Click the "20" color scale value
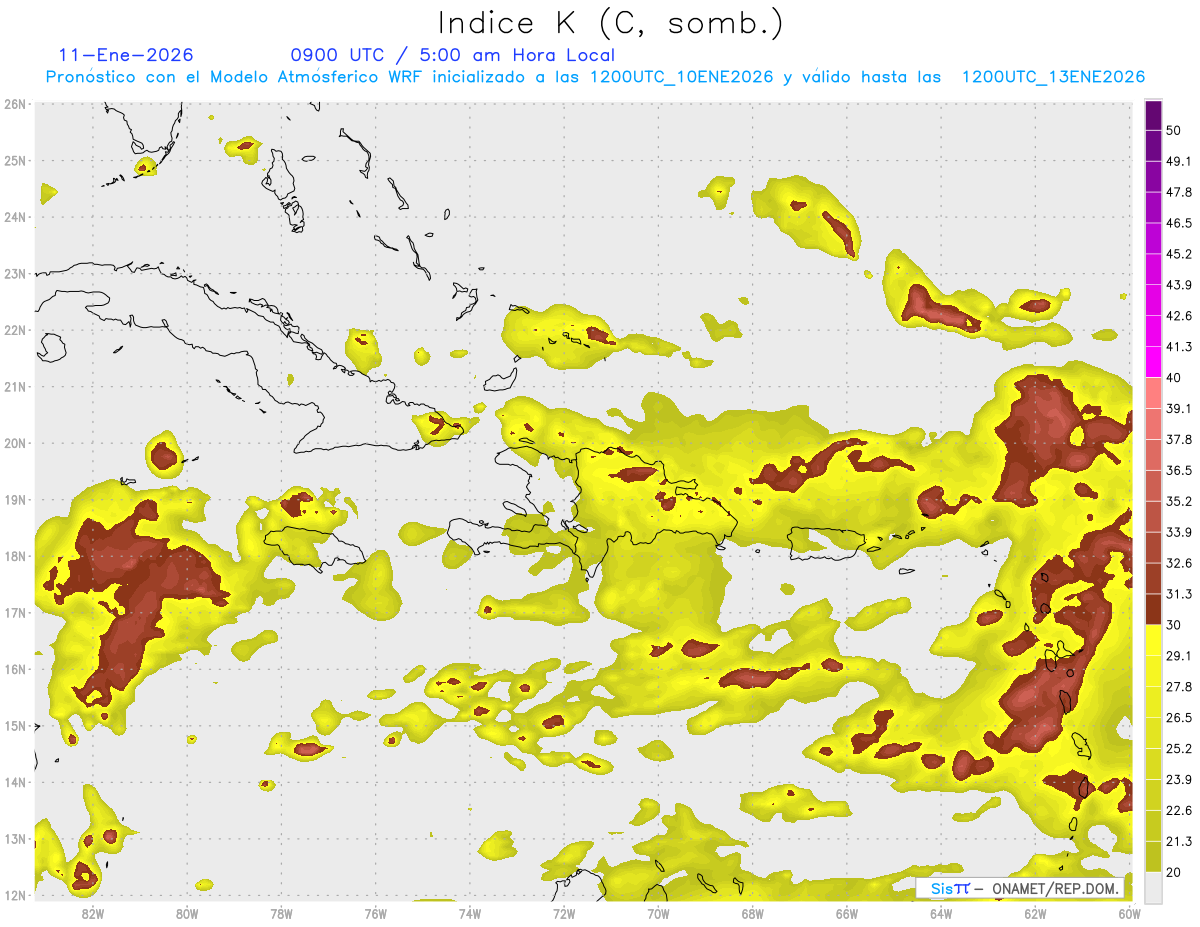 click(x=1174, y=872)
